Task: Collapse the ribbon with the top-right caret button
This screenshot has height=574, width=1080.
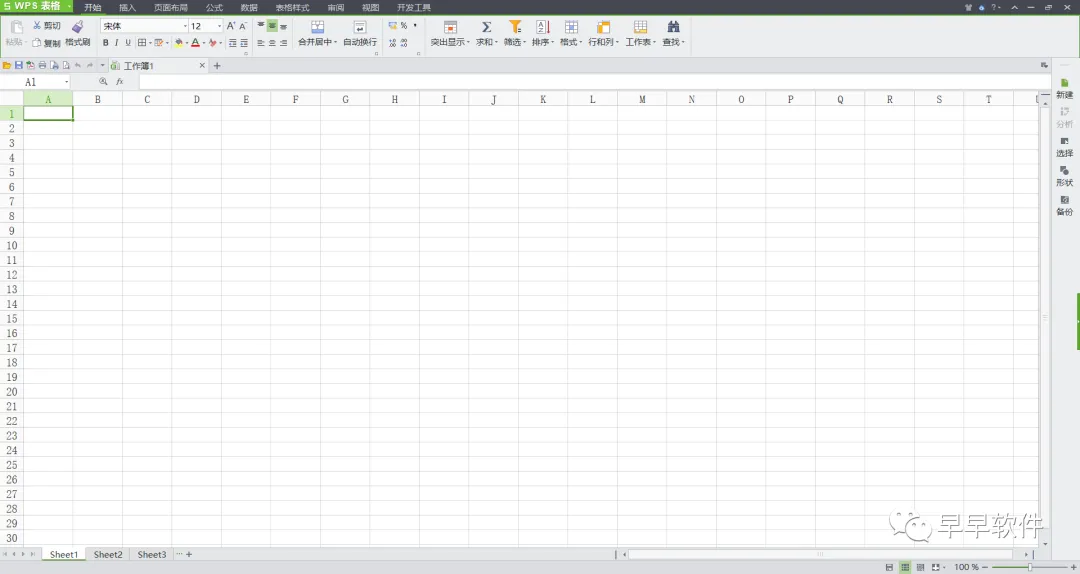Action: click(x=1015, y=7)
